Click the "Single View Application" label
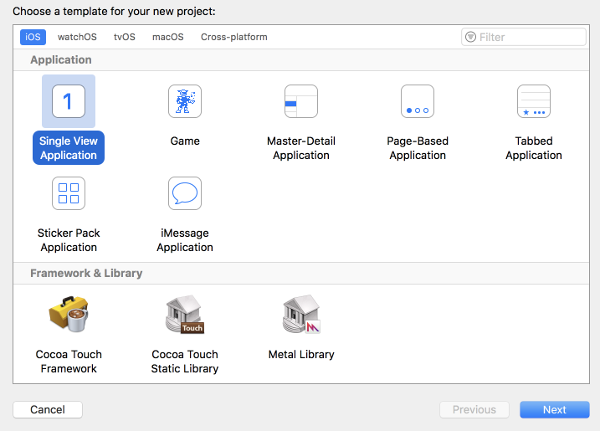 point(68,148)
